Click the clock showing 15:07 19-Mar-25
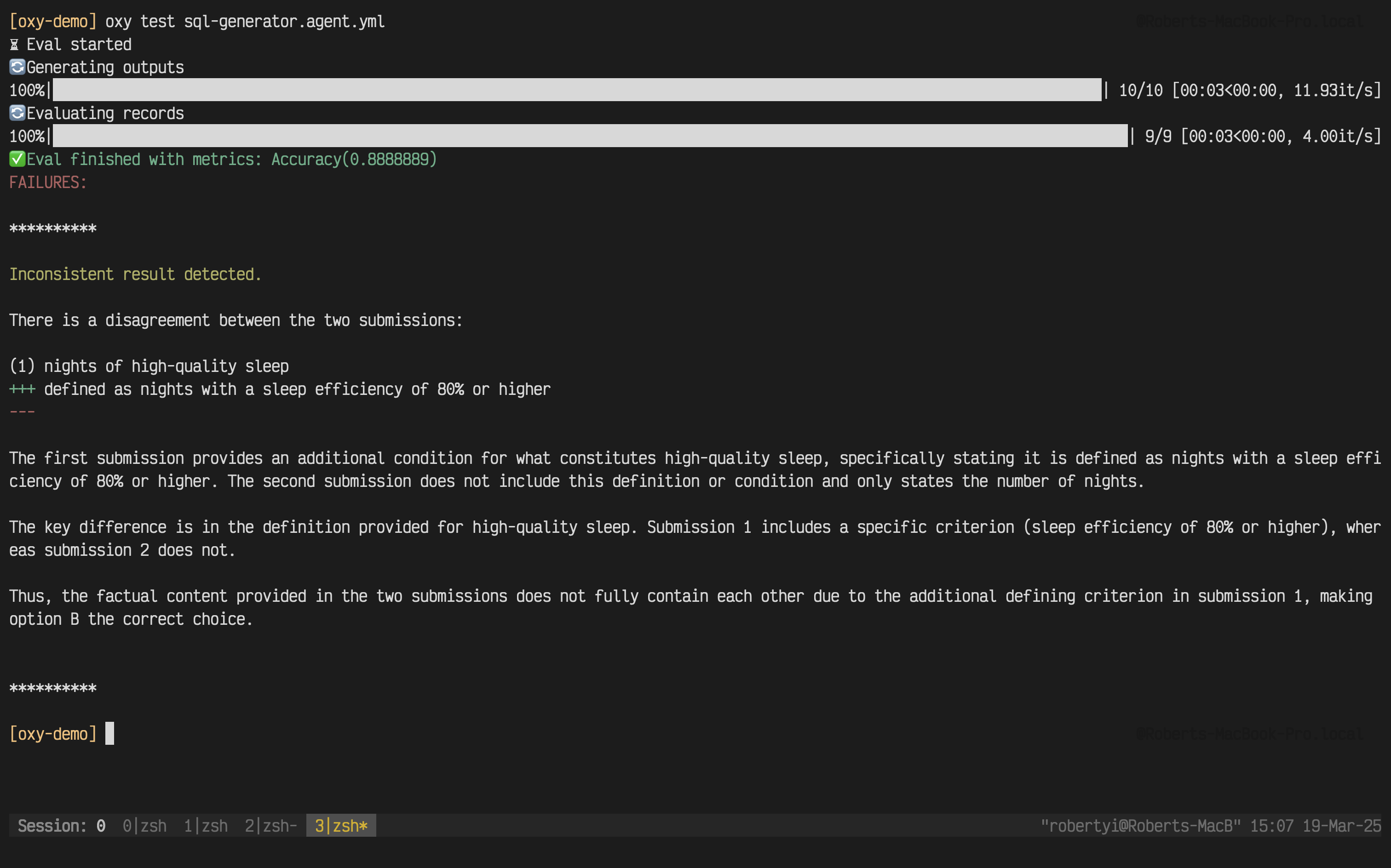This screenshot has width=1391, height=868. 1315,826
